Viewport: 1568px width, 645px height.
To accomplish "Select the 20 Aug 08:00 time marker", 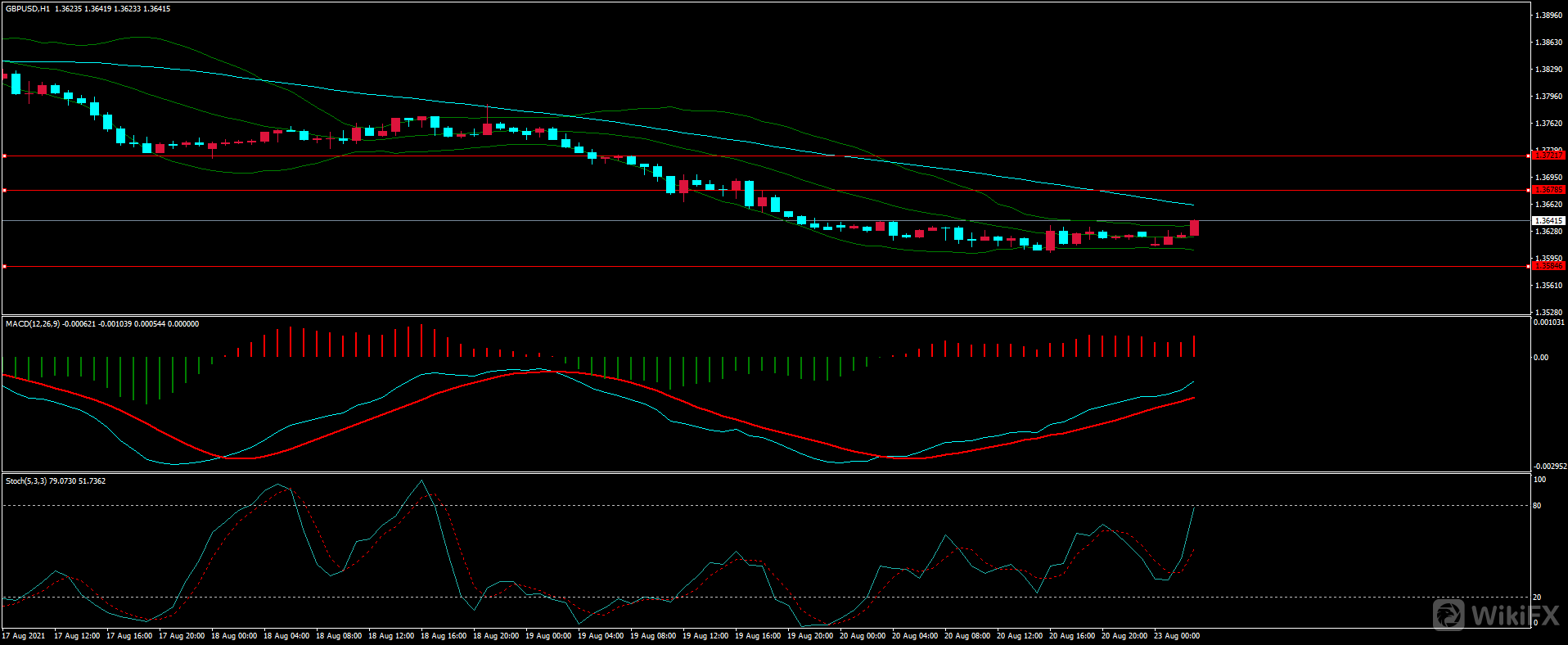I will [x=966, y=636].
